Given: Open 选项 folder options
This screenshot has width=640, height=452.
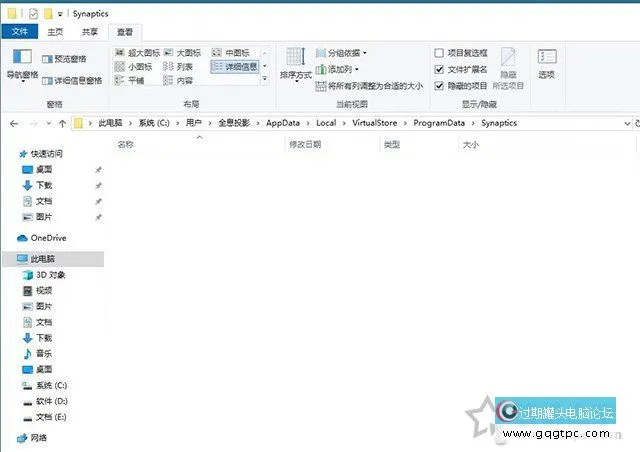Looking at the screenshot, I should (547, 64).
